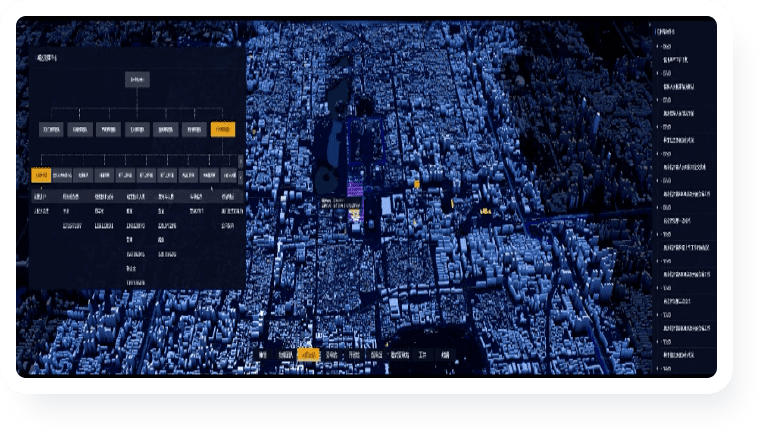
Task: Click the upper scroll arrow beside third chart row
Action: (241, 161)
